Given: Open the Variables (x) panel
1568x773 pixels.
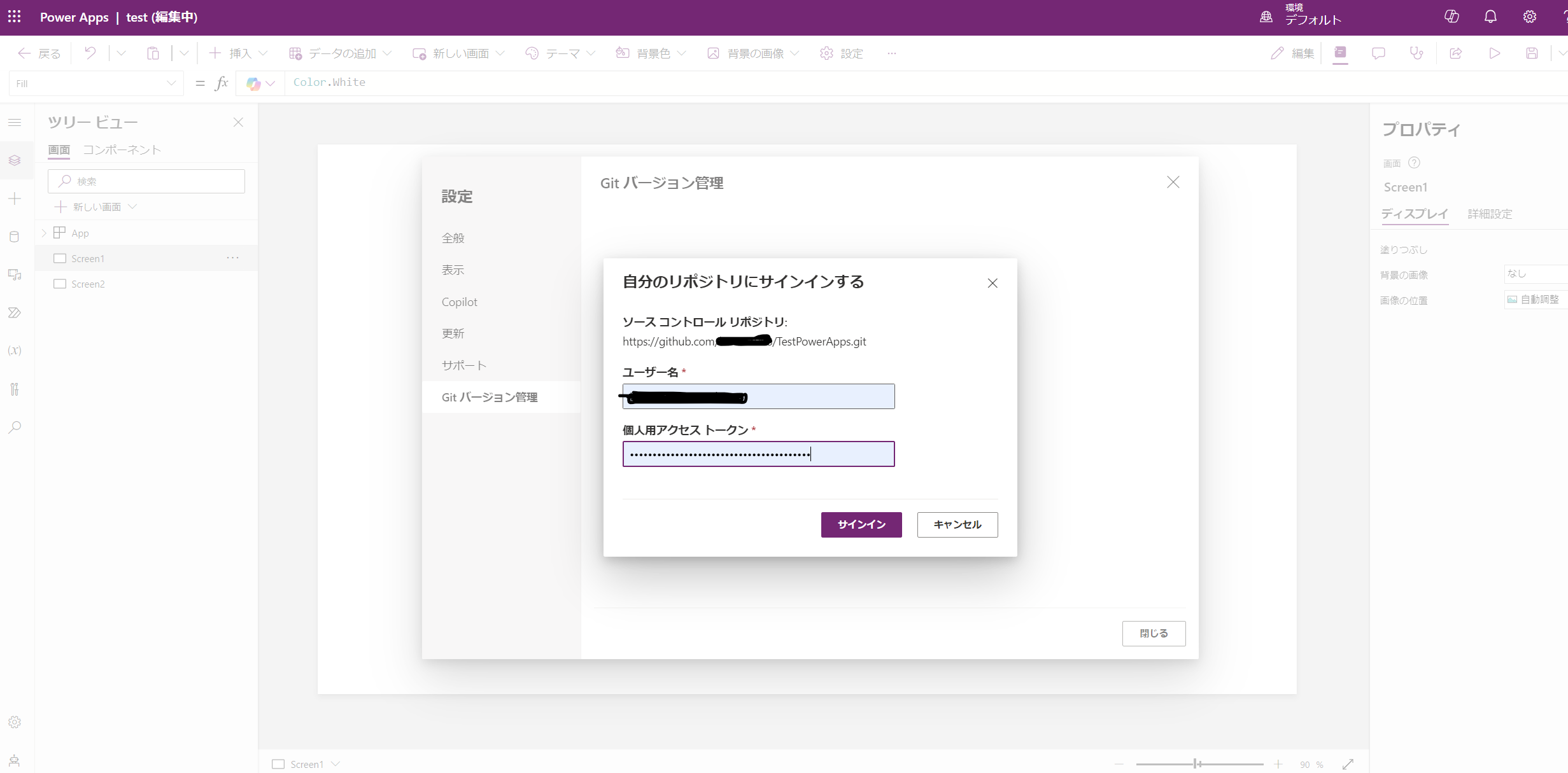Looking at the screenshot, I should coord(14,350).
